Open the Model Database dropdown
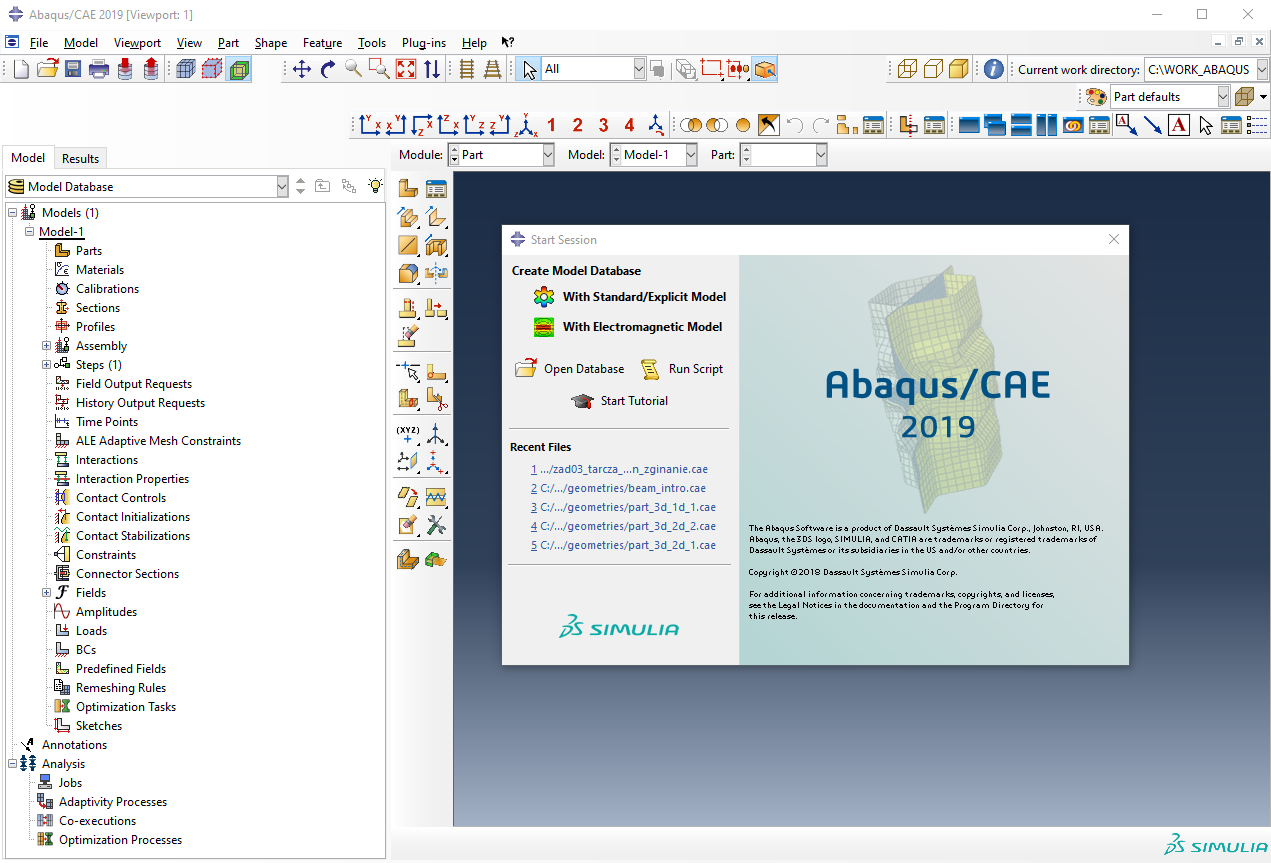Screen dimensions: 1271x863 (x=281, y=187)
